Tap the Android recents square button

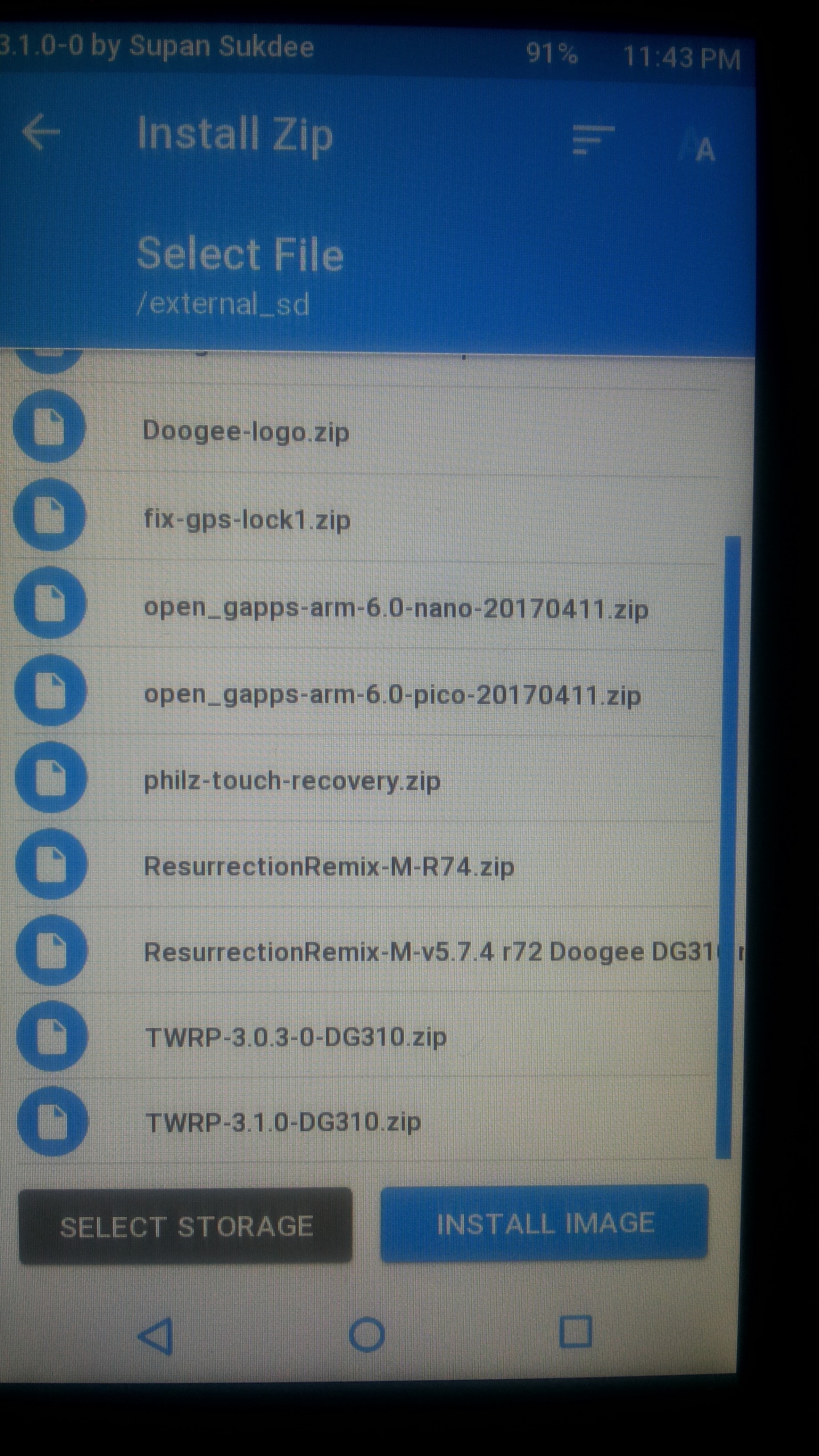[575, 1332]
